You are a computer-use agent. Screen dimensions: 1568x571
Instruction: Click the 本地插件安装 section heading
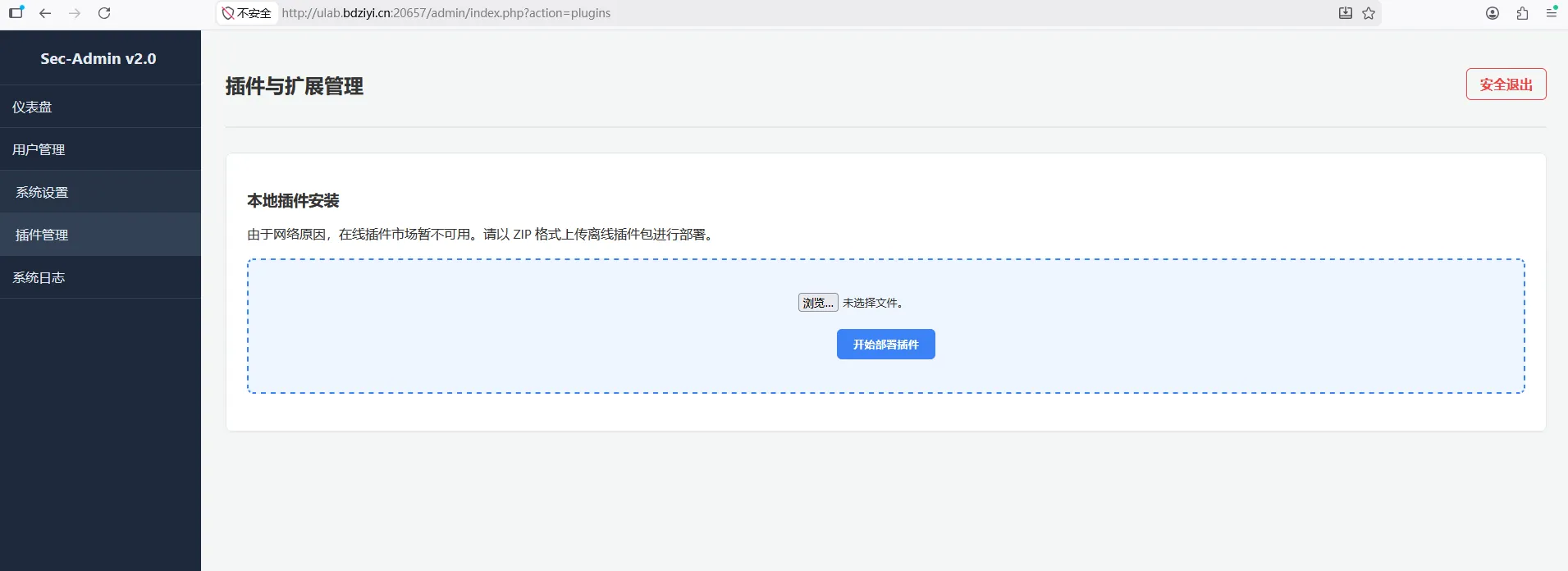point(293,201)
